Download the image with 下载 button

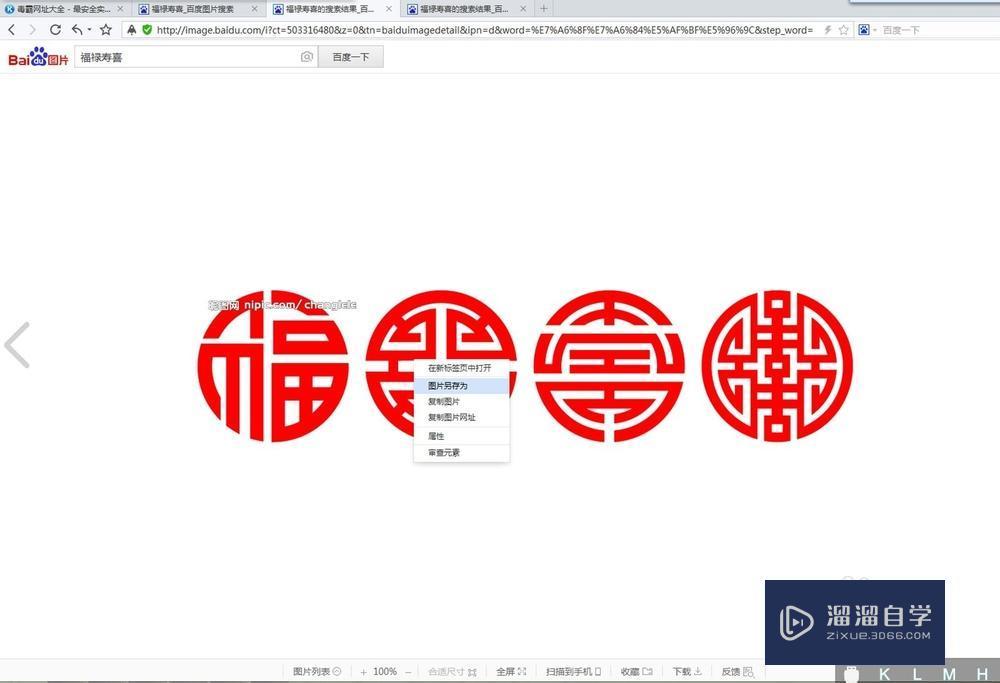point(687,672)
